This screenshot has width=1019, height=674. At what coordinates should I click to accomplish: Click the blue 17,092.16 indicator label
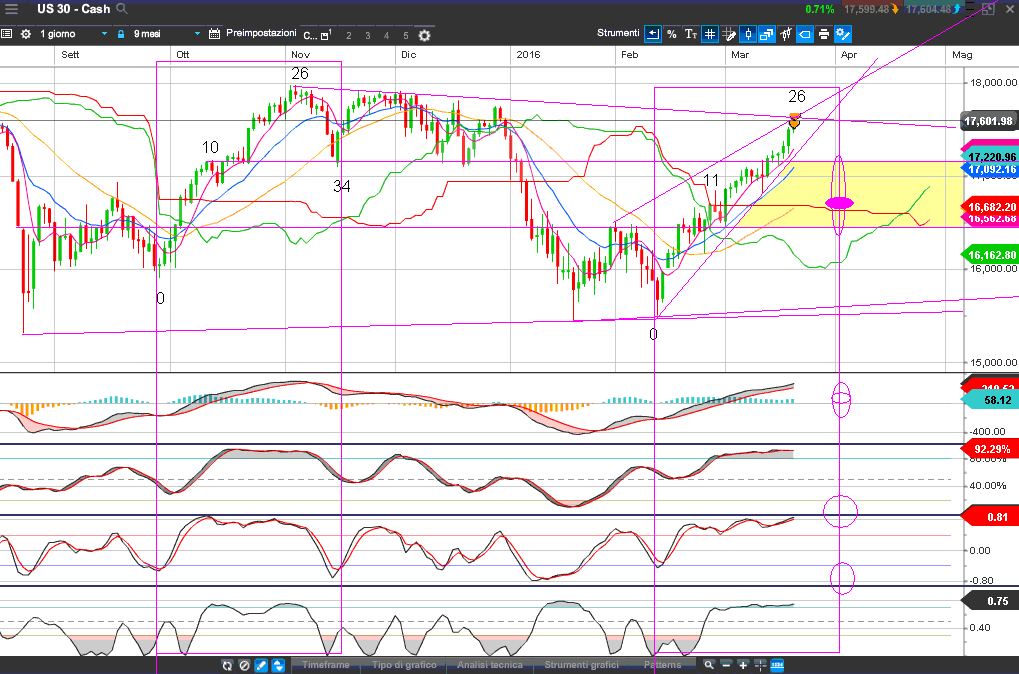(990, 170)
